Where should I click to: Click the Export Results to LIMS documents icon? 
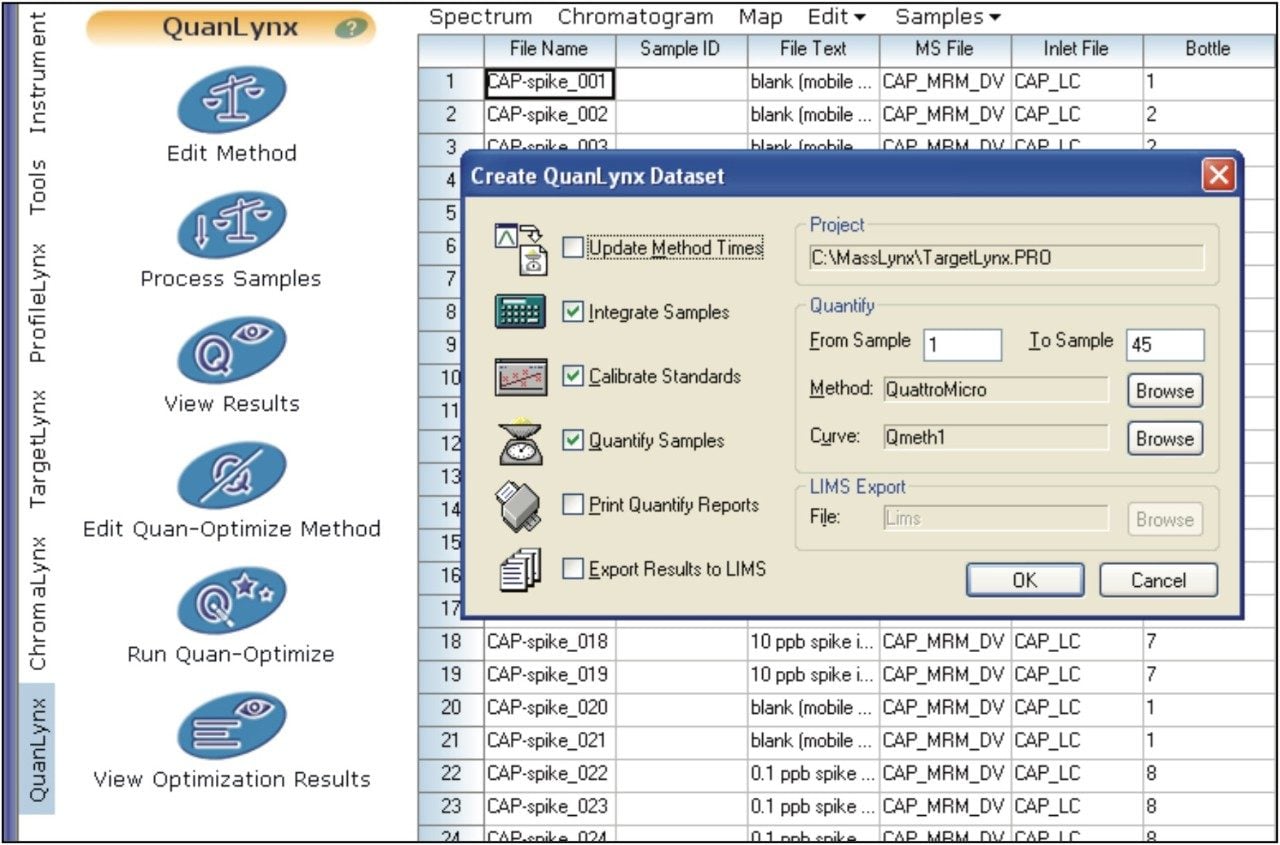[519, 571]
